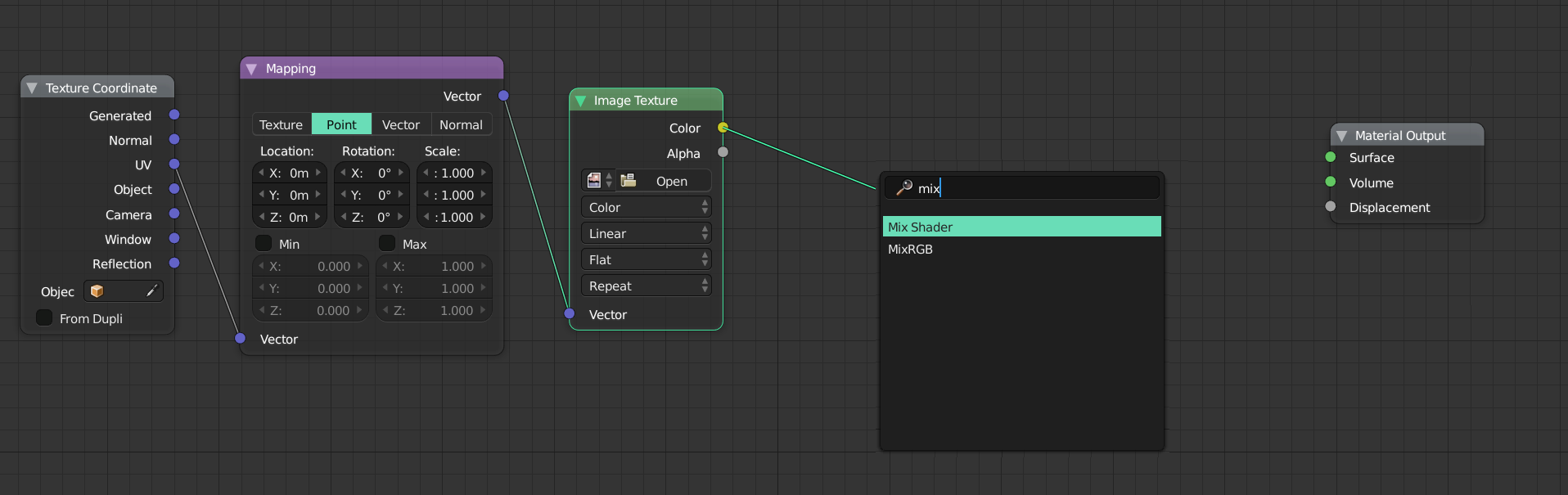Viewport: 1568px width, 495px height.
Task: Collapse the Image Texture node triangle
Action: [x=580, y=101]
